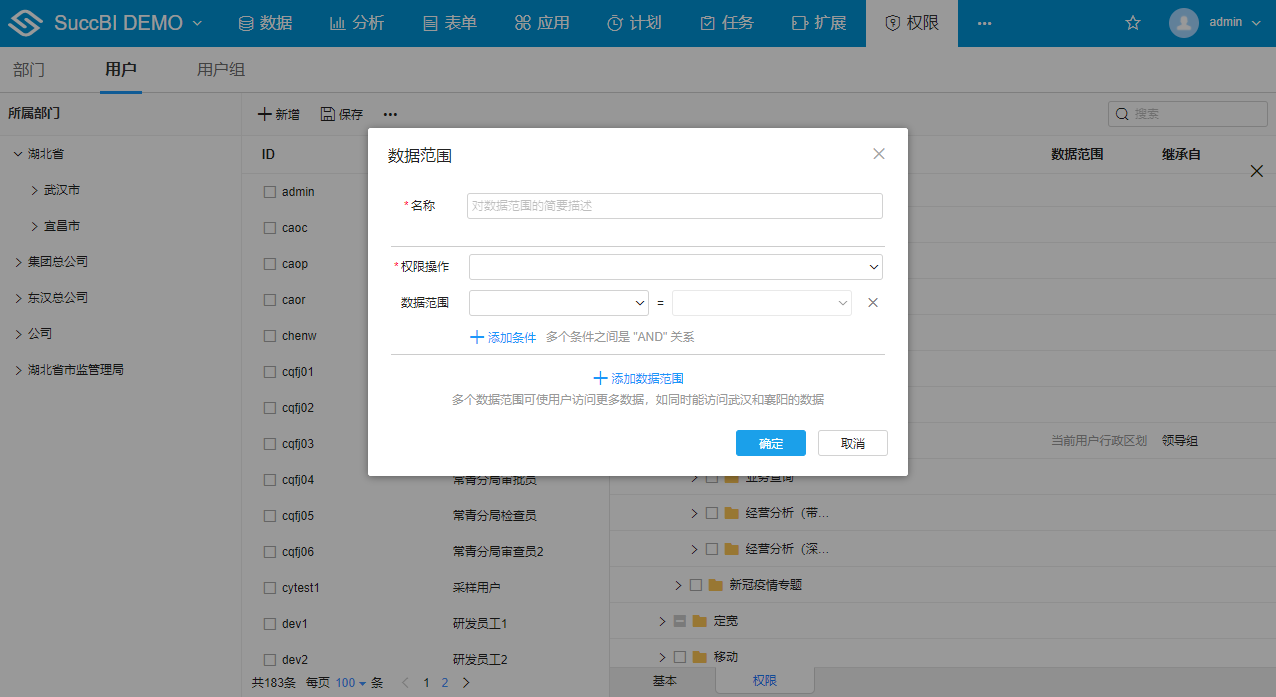Switch to the 用户组 tab
This screenshot has width=1276, height=697.
pyautogui.click(x=219, y=69)
